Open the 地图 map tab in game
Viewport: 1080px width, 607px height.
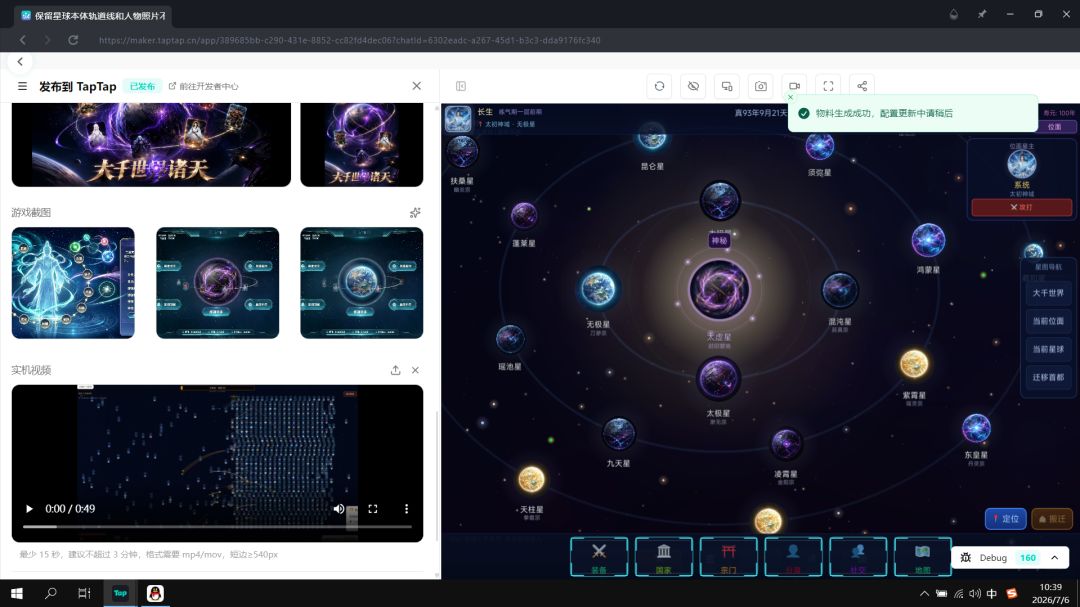923,557
